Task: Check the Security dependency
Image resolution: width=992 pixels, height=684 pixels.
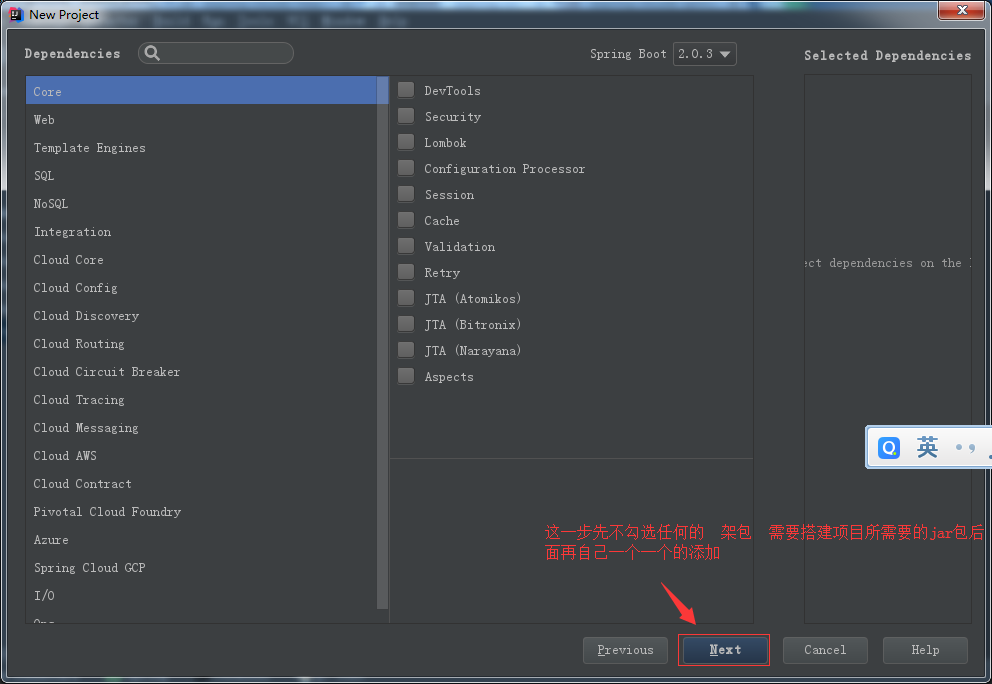Action: coord(406,116)
